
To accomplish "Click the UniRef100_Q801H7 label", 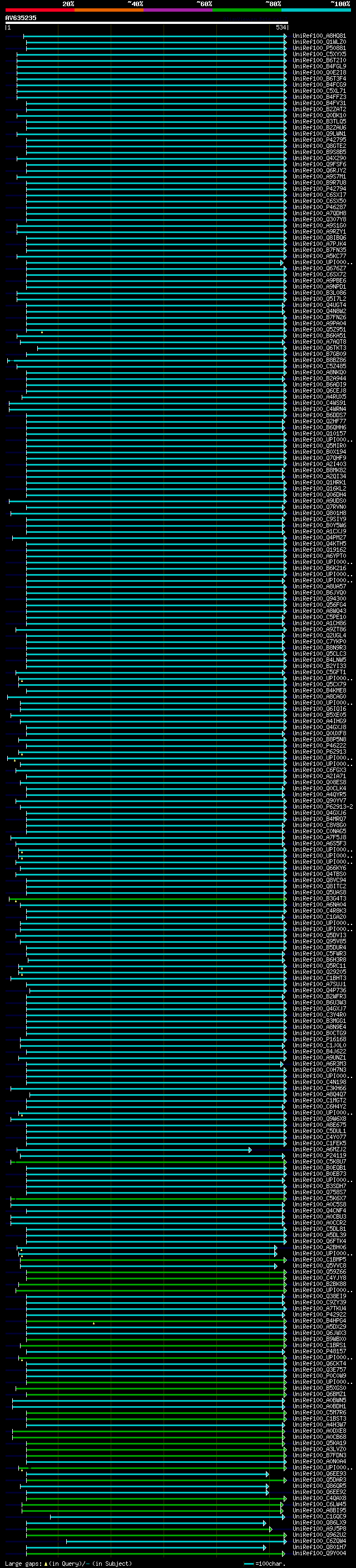I will pos(319,1547).
